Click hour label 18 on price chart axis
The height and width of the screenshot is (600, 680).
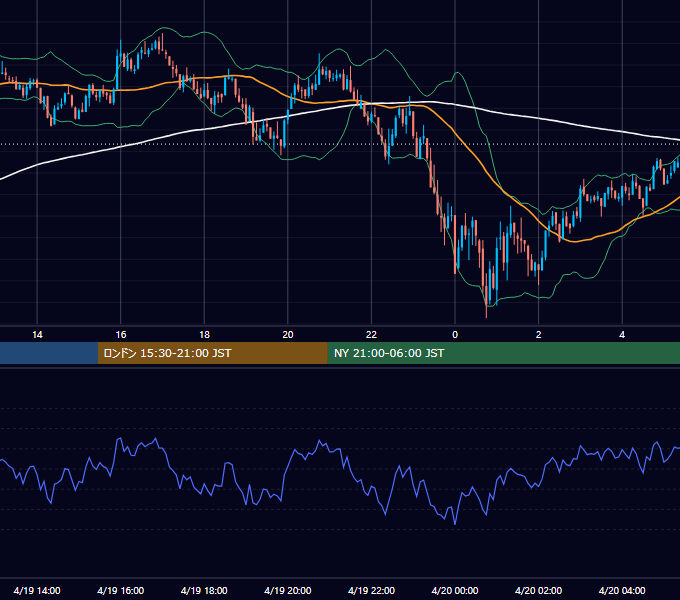pos(204,335)
